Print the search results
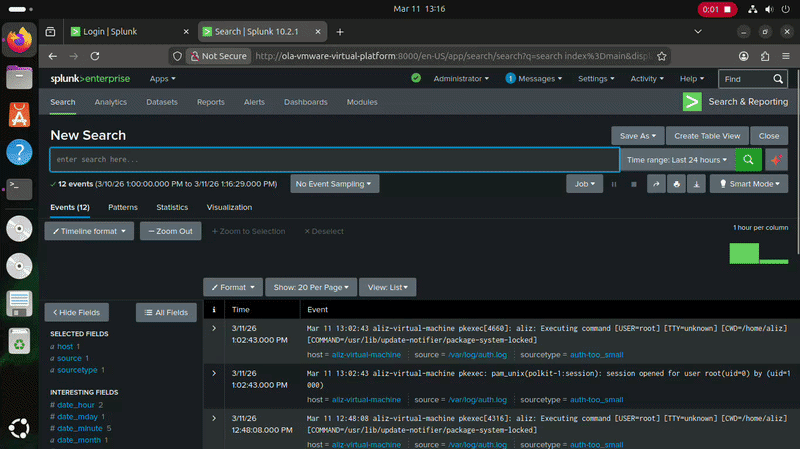800x449 pixels. click(x=677, y=184)
